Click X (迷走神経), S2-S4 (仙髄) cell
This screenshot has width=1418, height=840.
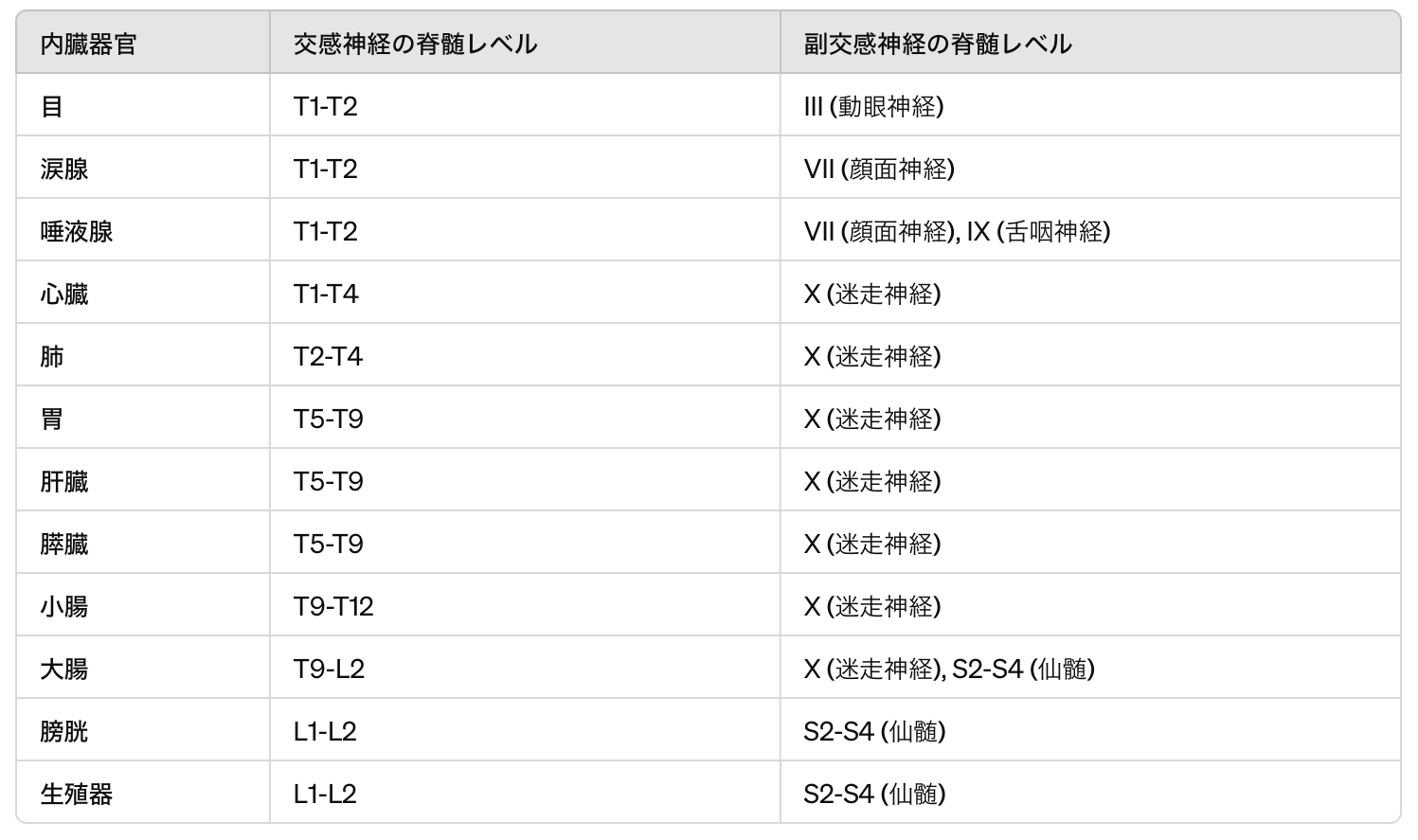949,669
